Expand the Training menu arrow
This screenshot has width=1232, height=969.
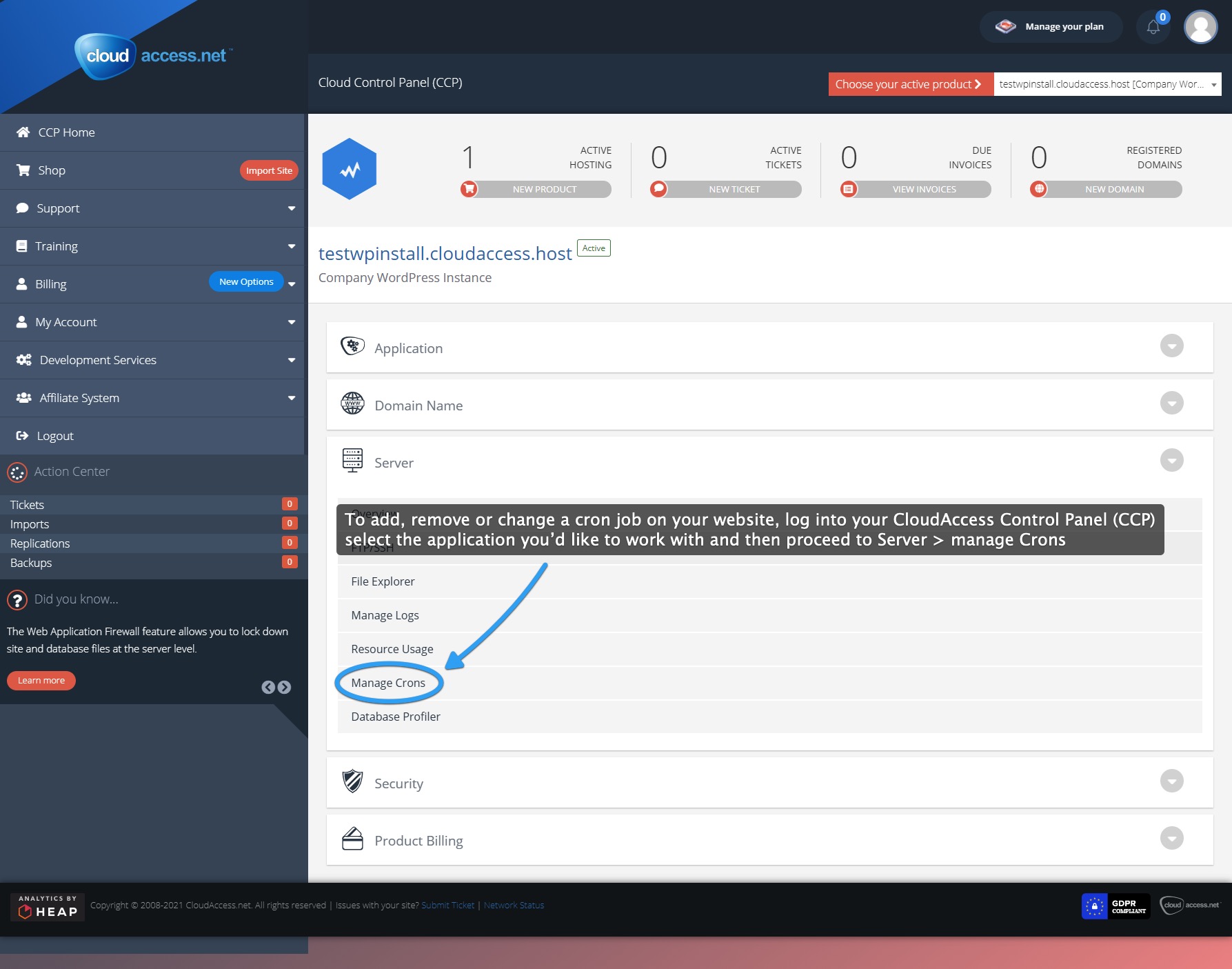[x=292, y=246]
